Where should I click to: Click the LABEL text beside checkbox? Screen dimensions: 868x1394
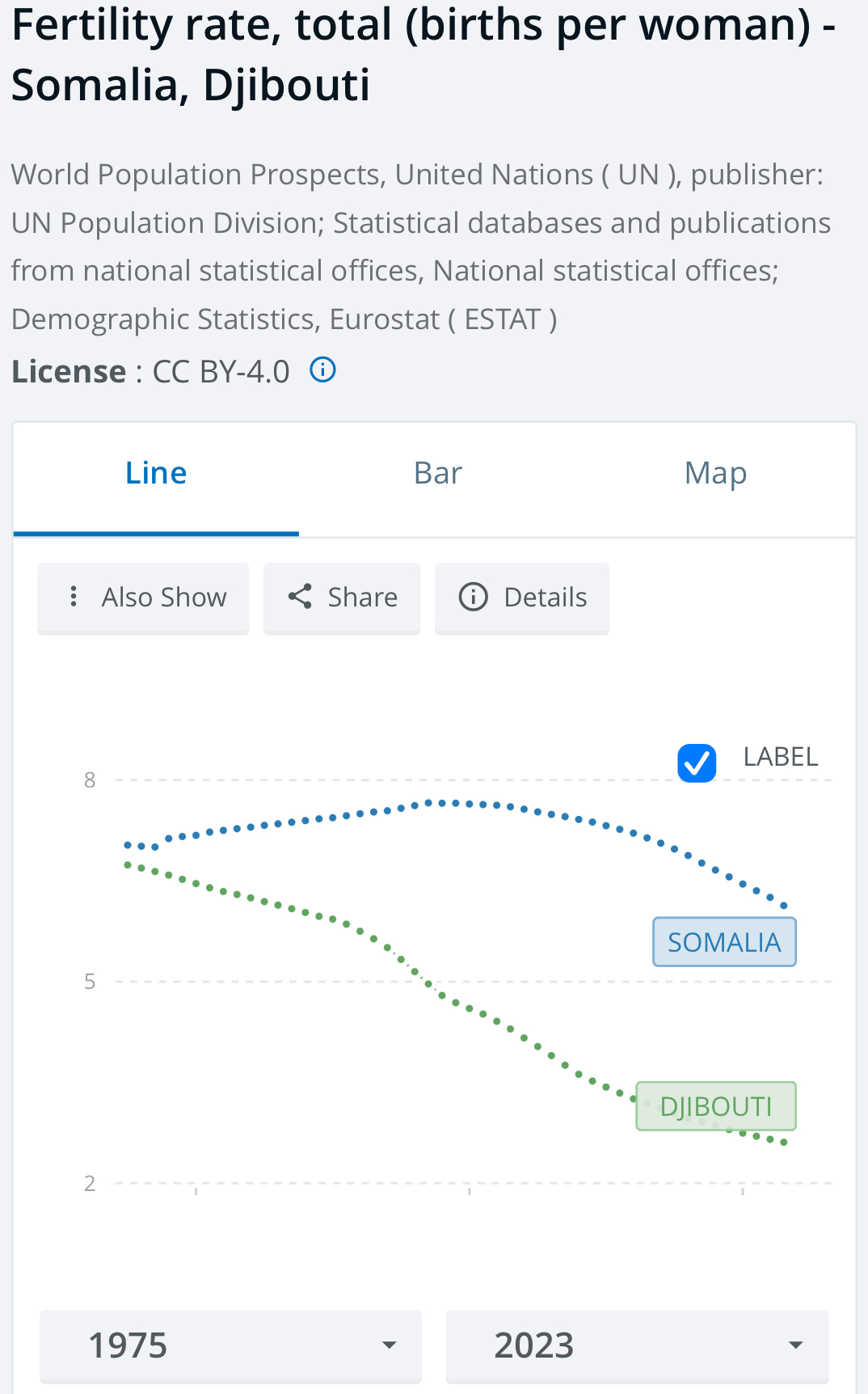pos(781,757)
